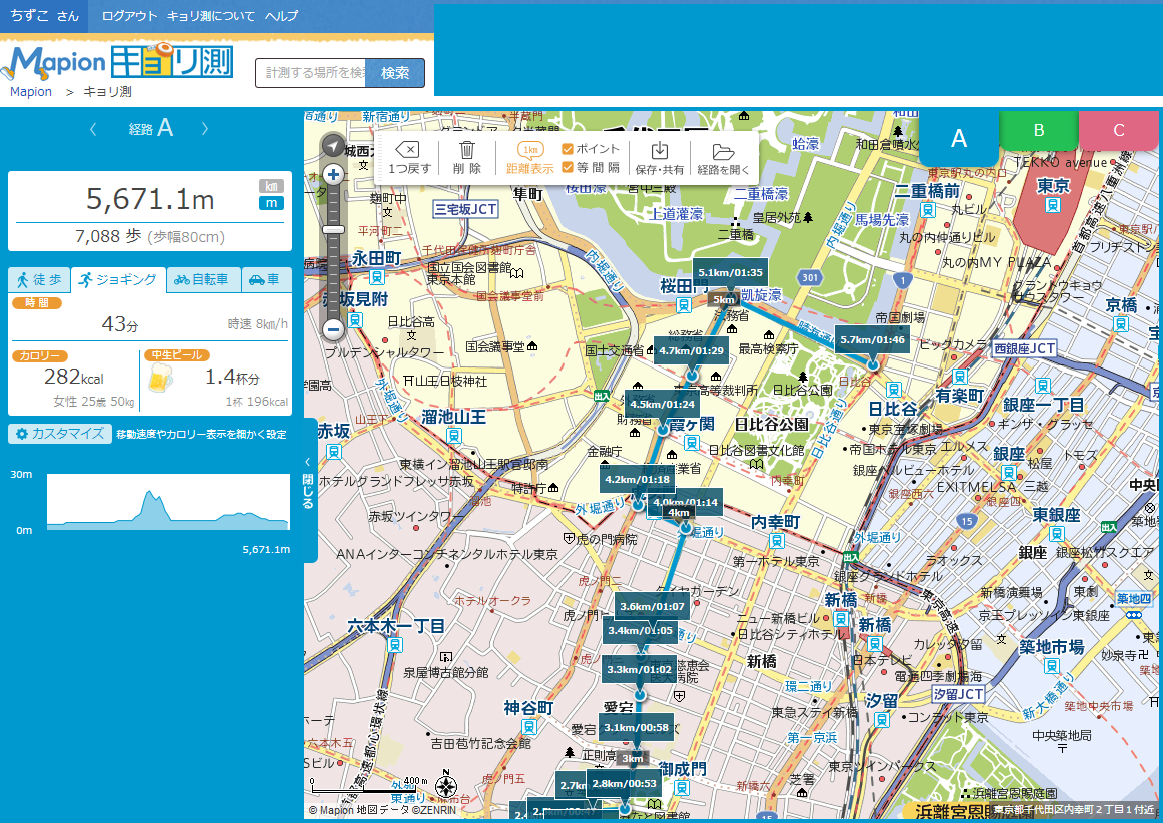The width and height of the screenshot is (1163, 823).
Task: Open route folder (経路を開く) icon
Action: 723,151
